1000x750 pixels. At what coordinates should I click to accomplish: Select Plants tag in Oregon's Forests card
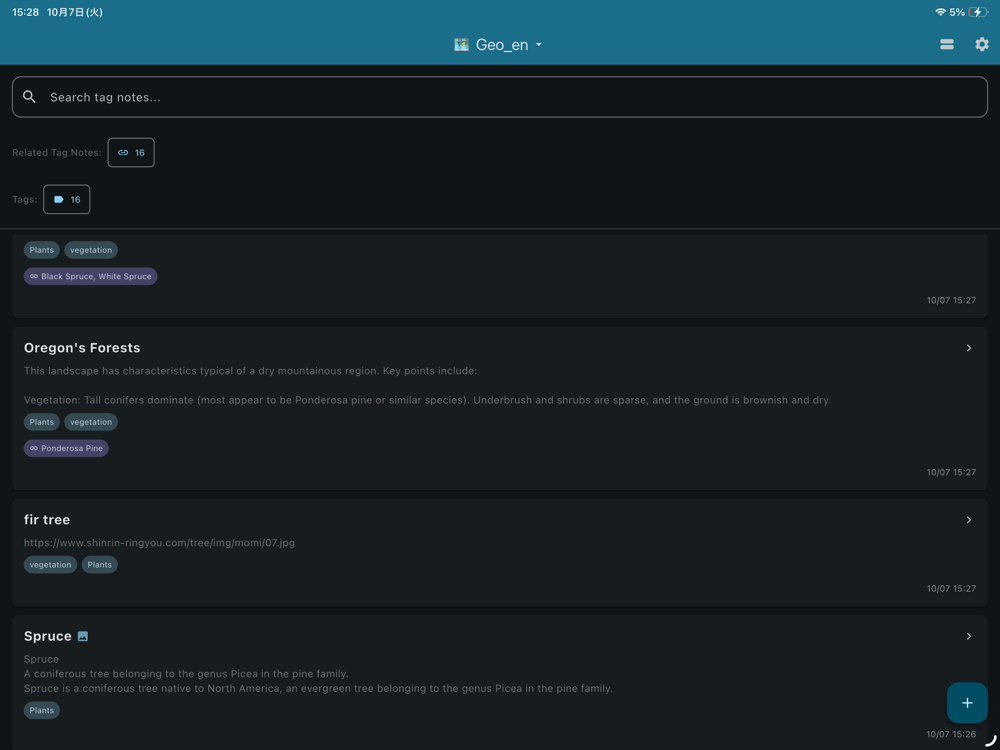click(41, 422)
